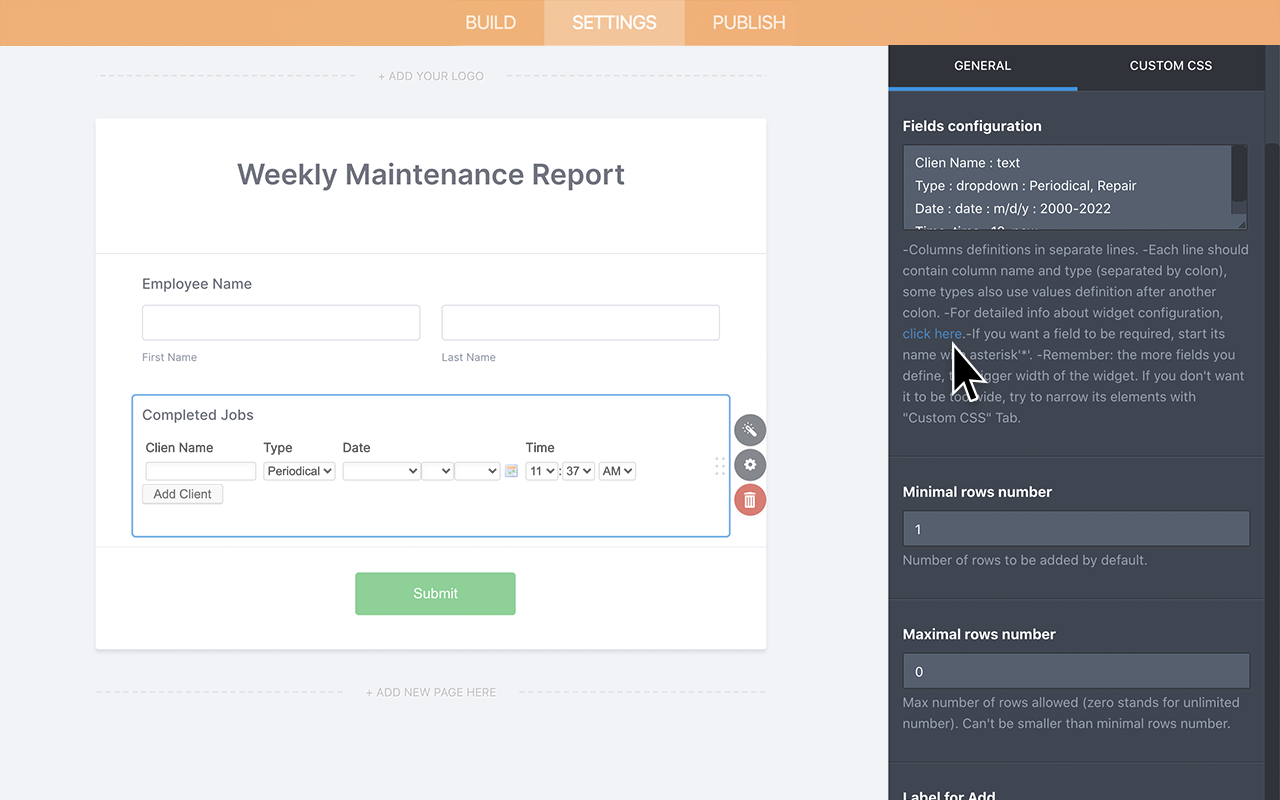Image resolution: width=1280 pixels, height=800 pixels.
Task: Select the GENERAL tab
Action: click(982, 65)
